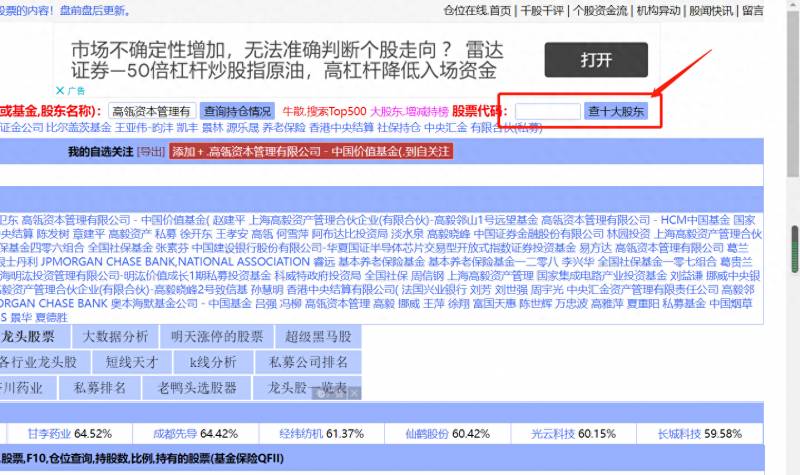Open 甘李药业 stock at 64.52%
The width and height of the screenshot is (800, 475).
click(49, 434)
